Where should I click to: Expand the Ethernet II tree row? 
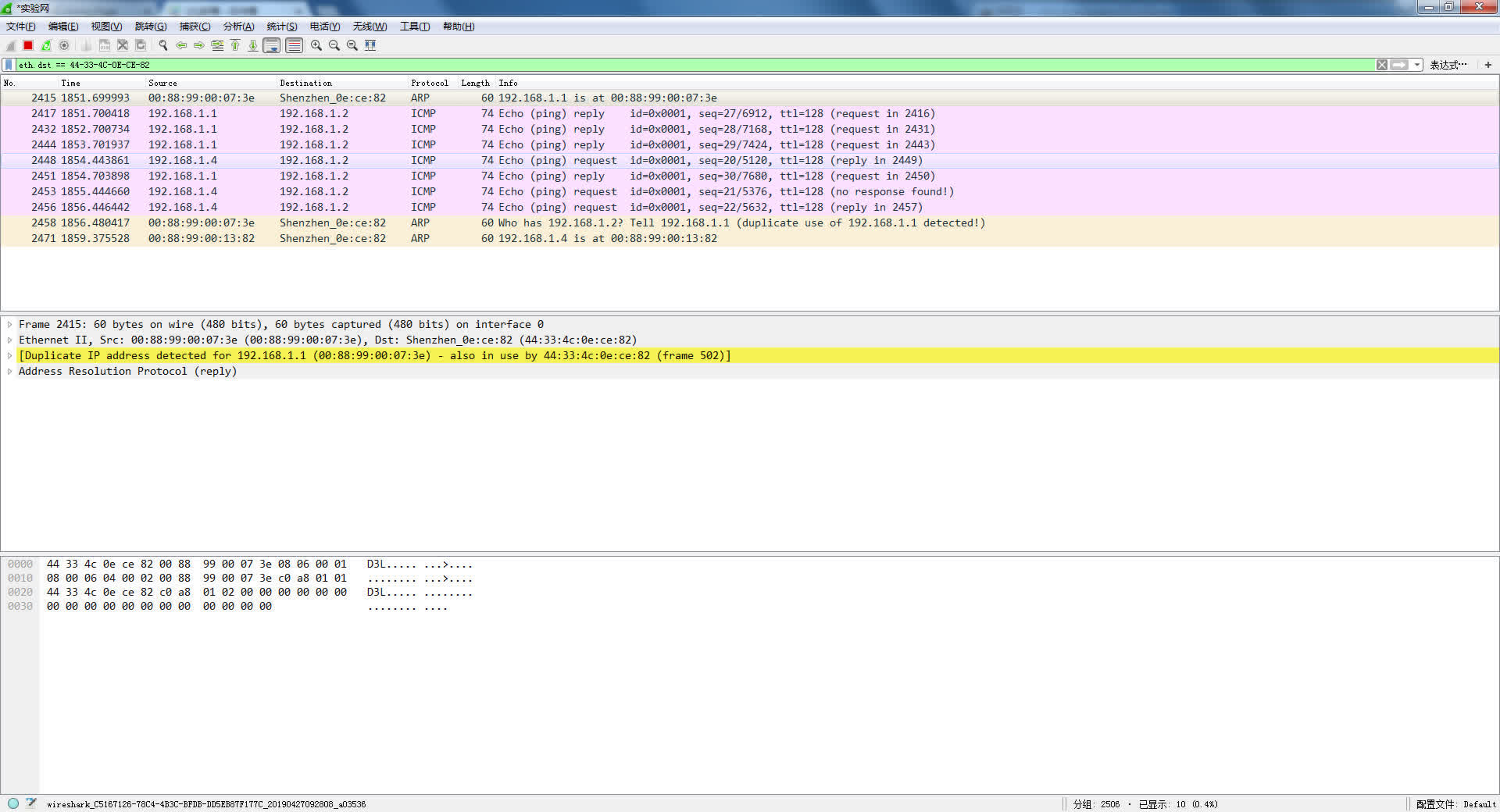9,340
